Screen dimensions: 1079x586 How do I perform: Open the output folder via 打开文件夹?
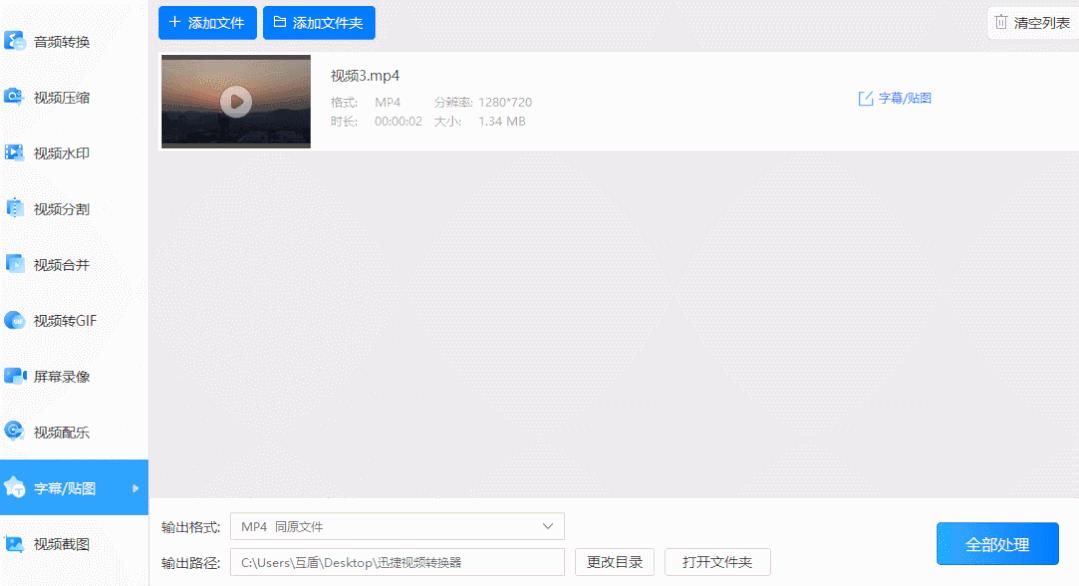tap(716, 562)
